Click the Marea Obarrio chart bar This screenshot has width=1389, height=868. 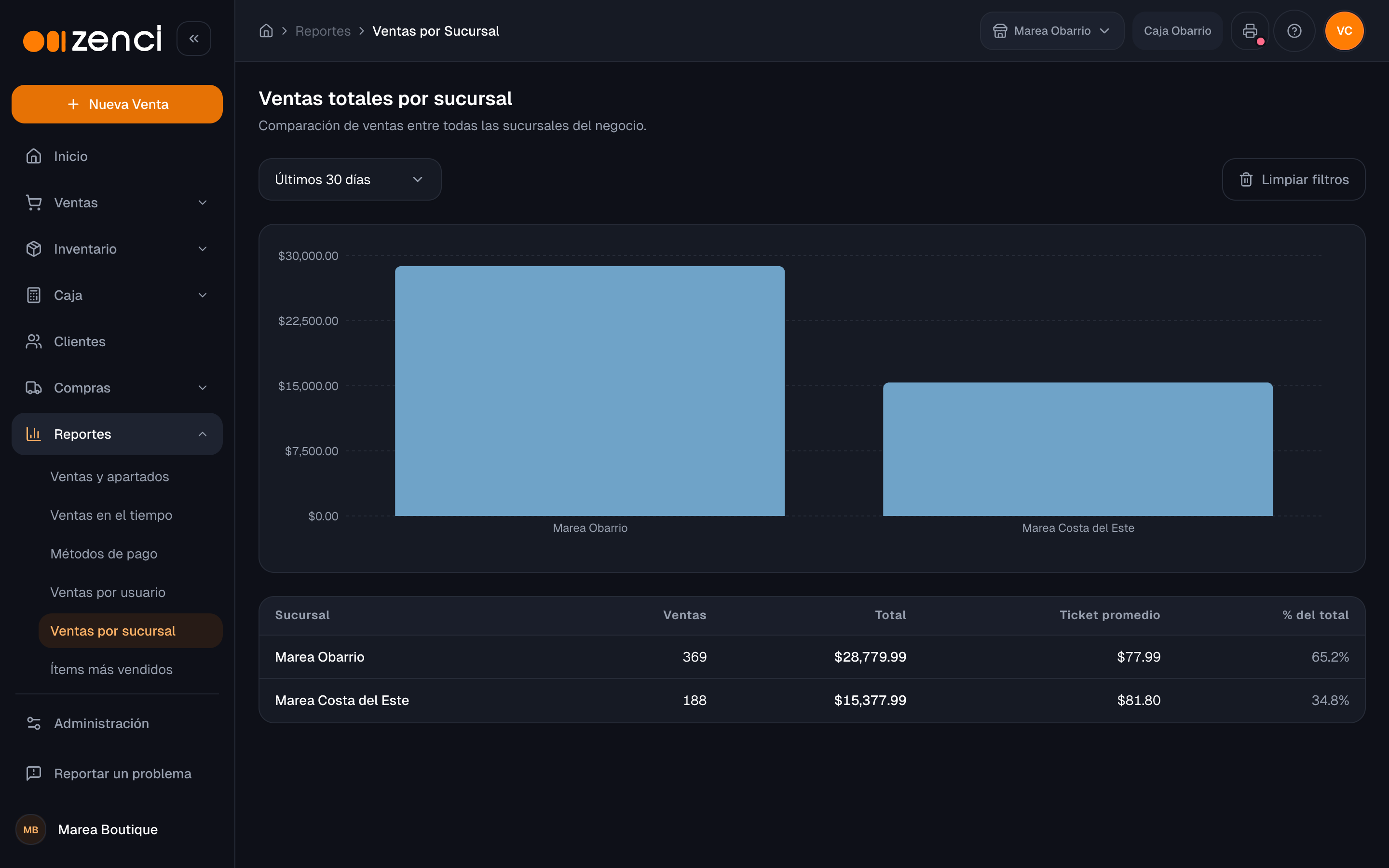[x=589, y=391]
